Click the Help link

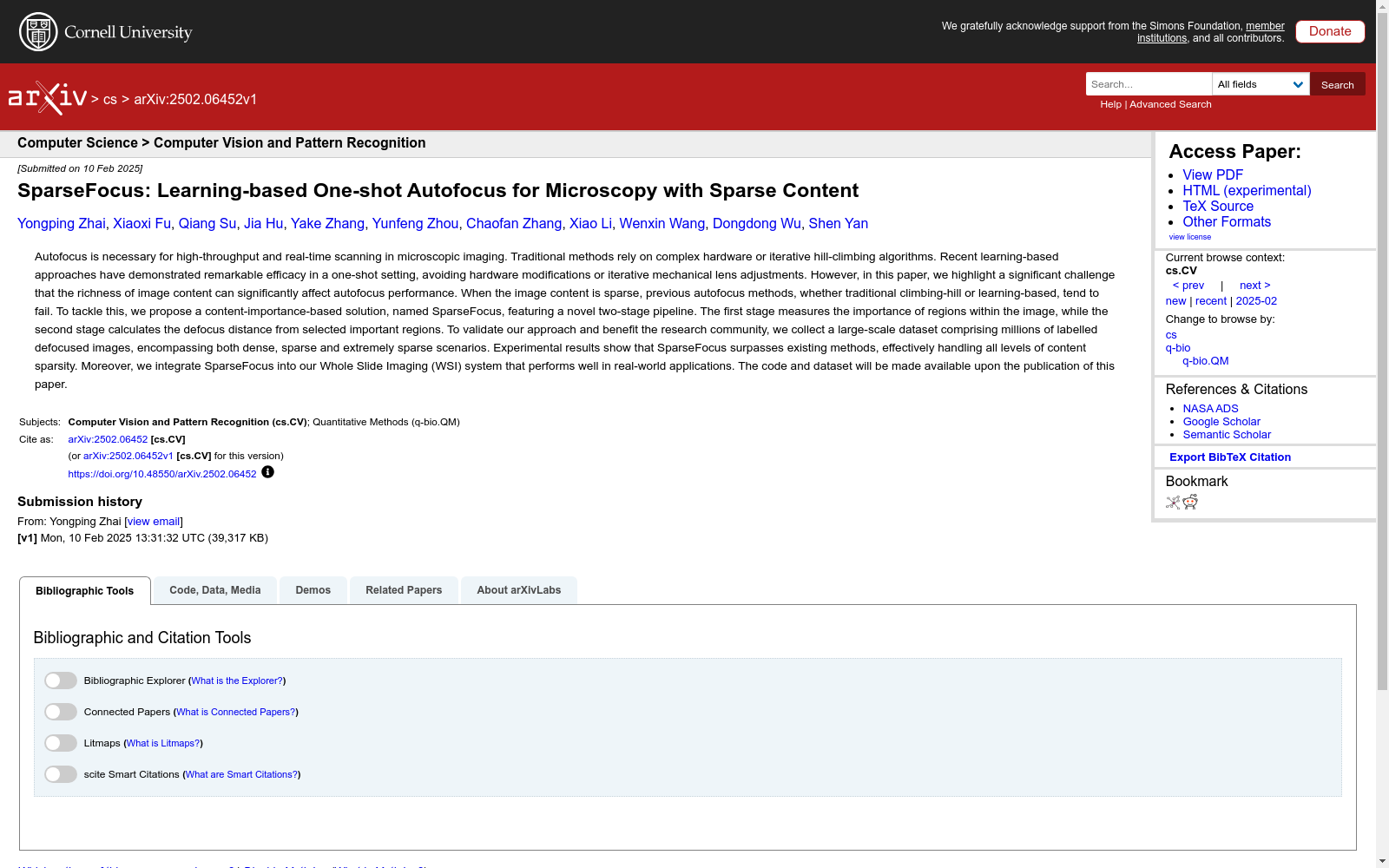point(1110,104)
